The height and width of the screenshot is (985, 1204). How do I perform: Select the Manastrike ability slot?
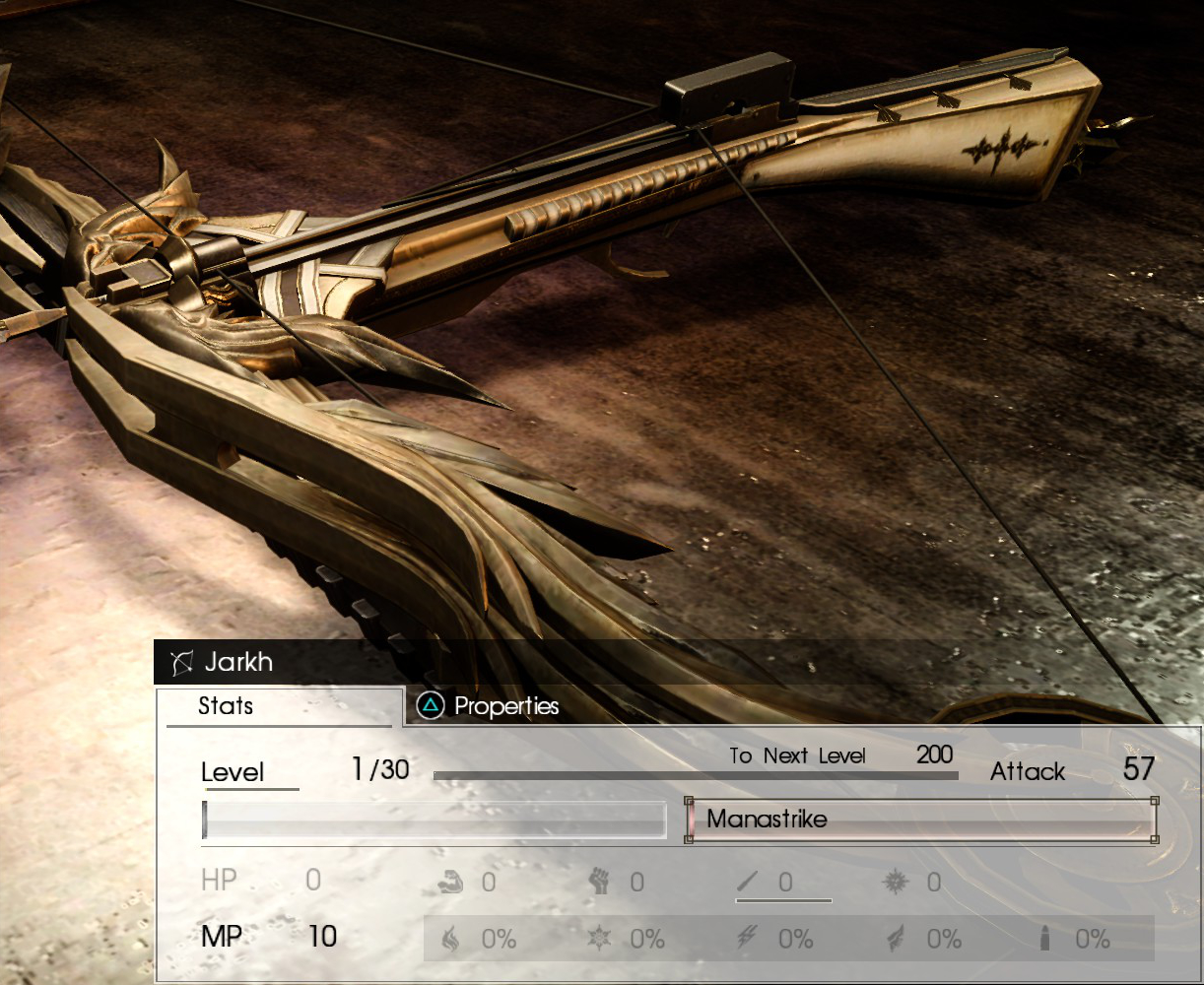click(921, 820)
